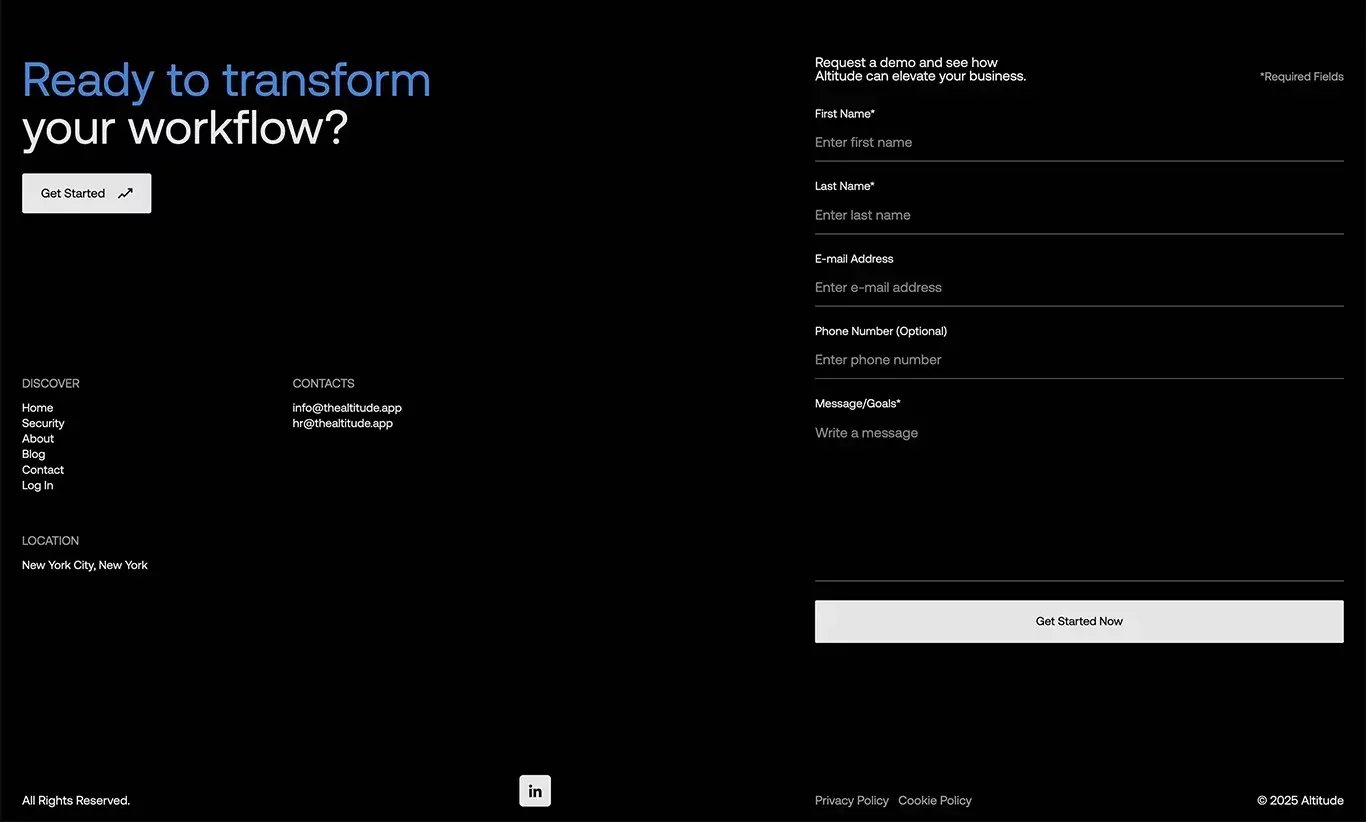Screen dimensions: 1366x822
Task: Open the About link
Action: point(38,439)
